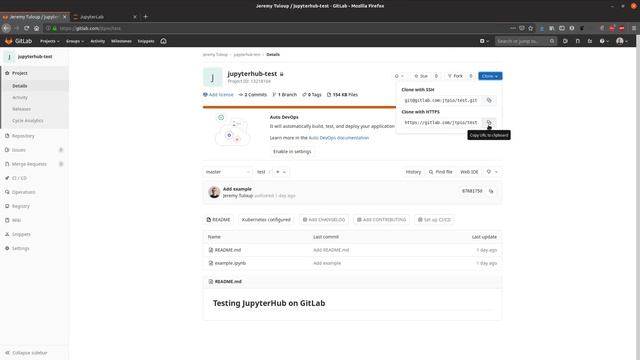
Task: Click the Add CONTRIBUTING button
Action: pyautogui.click(x=382, y=220)
